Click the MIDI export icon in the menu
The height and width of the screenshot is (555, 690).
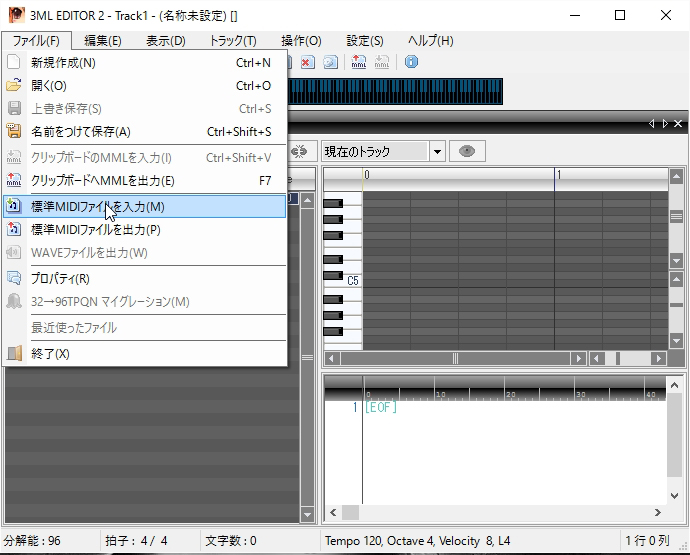click(x=14, y=229)
